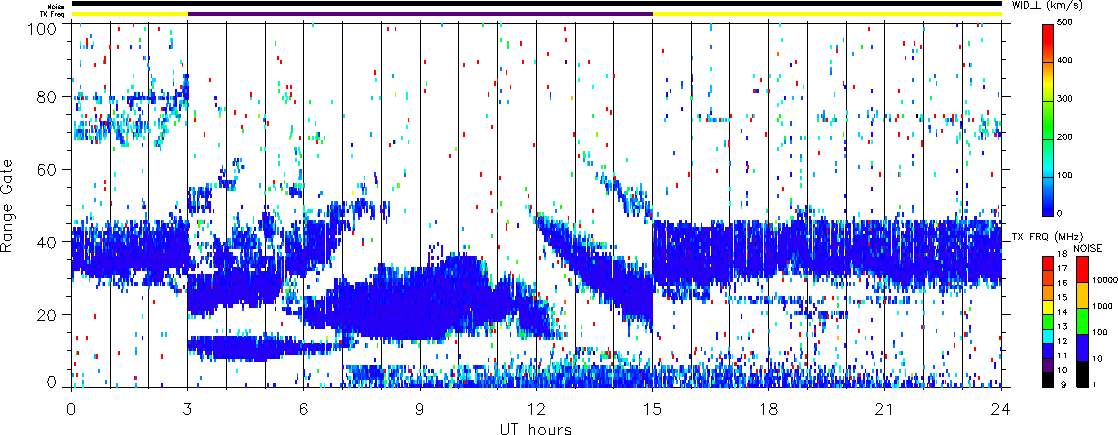The height and width of the screenshot is (435, 1118).
Task: Click the purple TX Freq bar segment above the plot
Action: point(420,14)
